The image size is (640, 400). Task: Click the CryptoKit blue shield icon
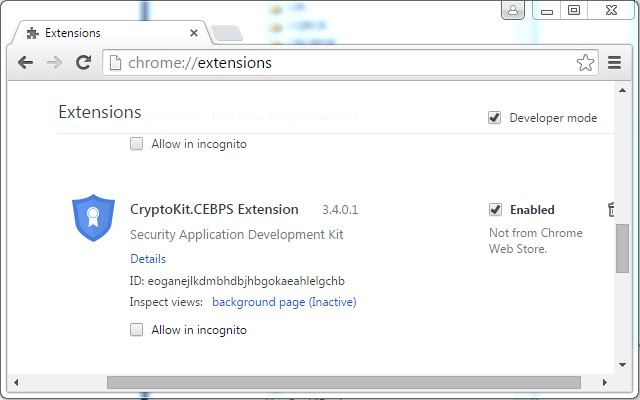click(93, 218)
